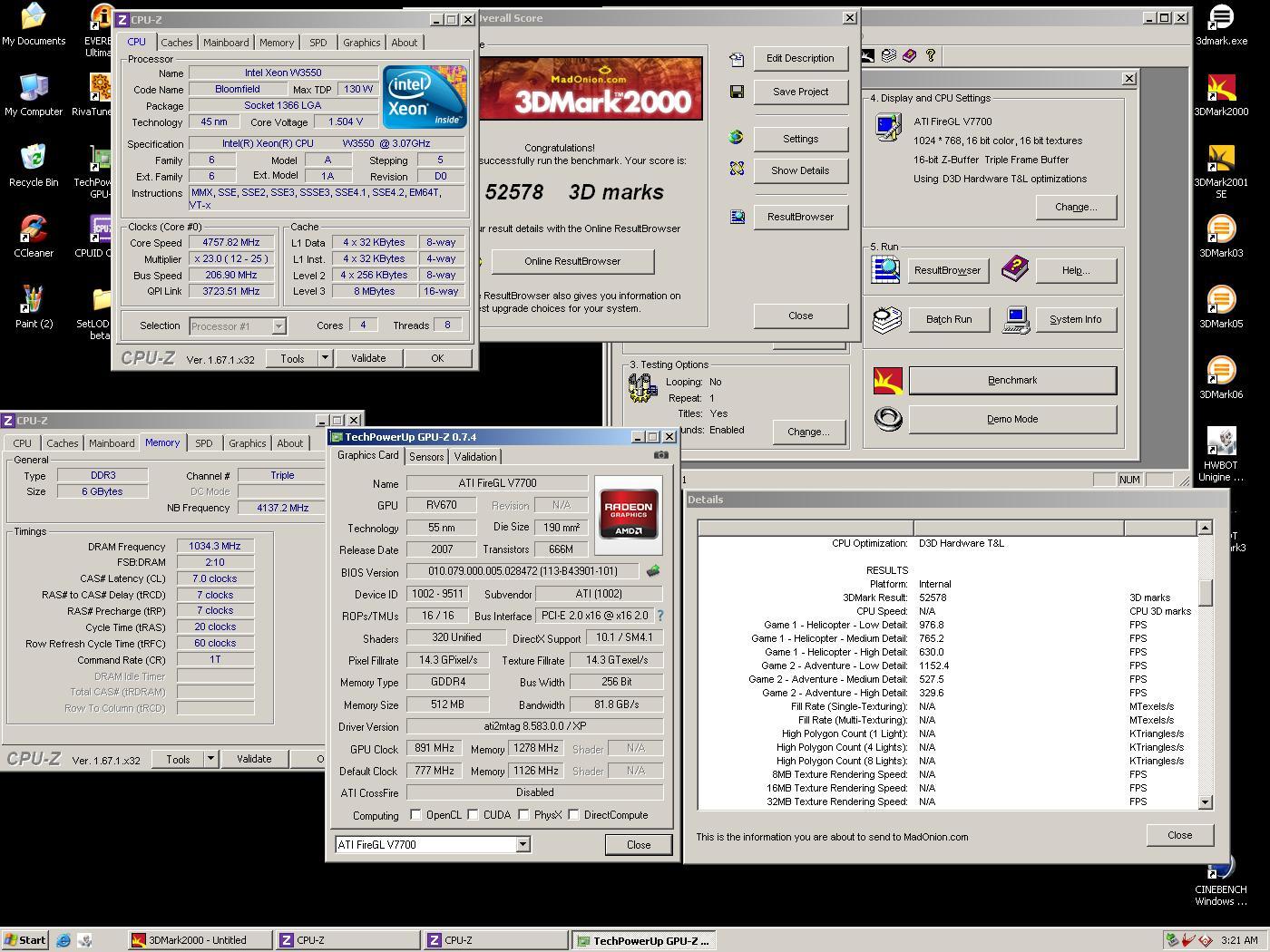Toggle the PhysX checkbox in GPU-Z
Screen dimensions: 1270x952
click(x=523, y=815)
